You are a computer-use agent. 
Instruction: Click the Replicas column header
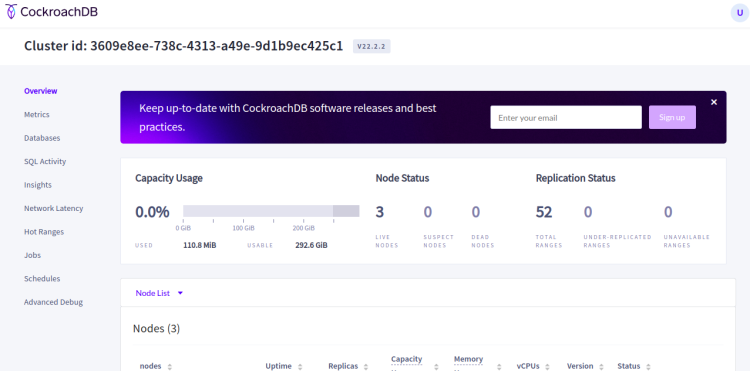tap(343, 366)
